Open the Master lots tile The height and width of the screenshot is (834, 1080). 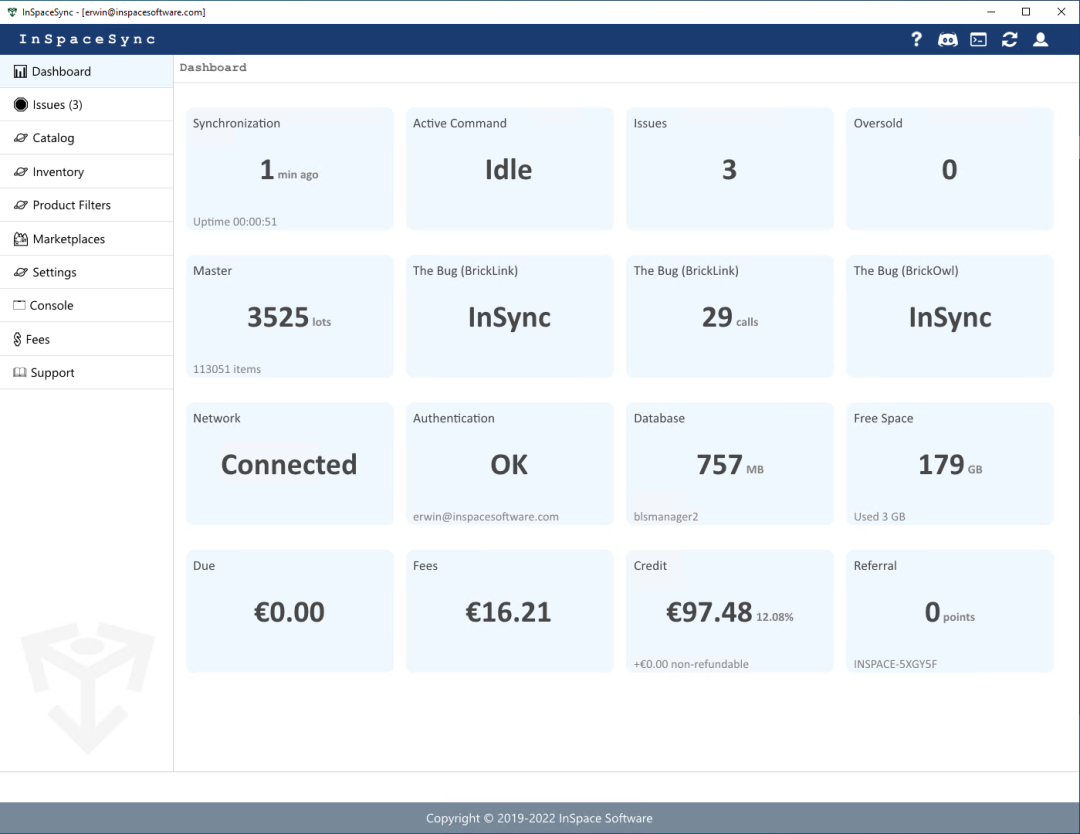point(289,317)
